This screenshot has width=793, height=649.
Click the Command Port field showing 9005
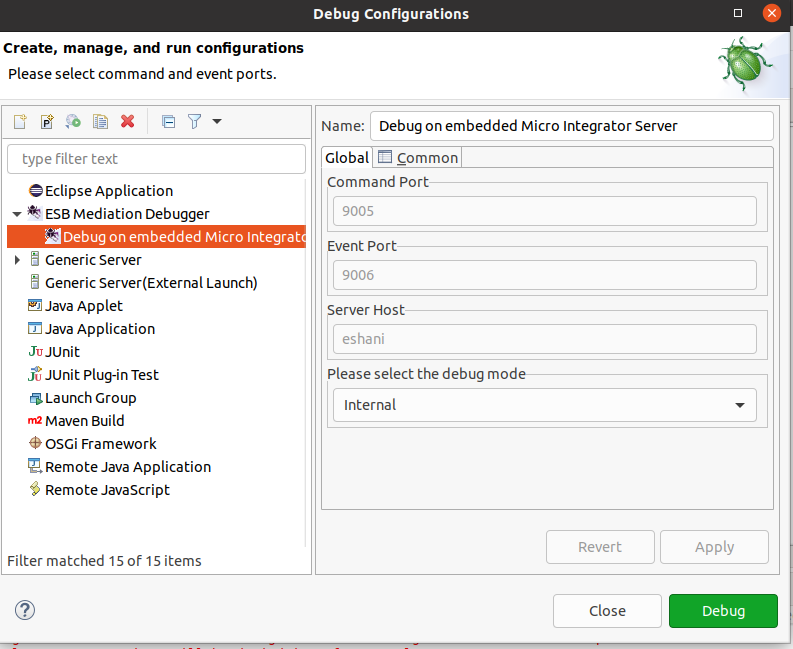click(x=545, y=211)
